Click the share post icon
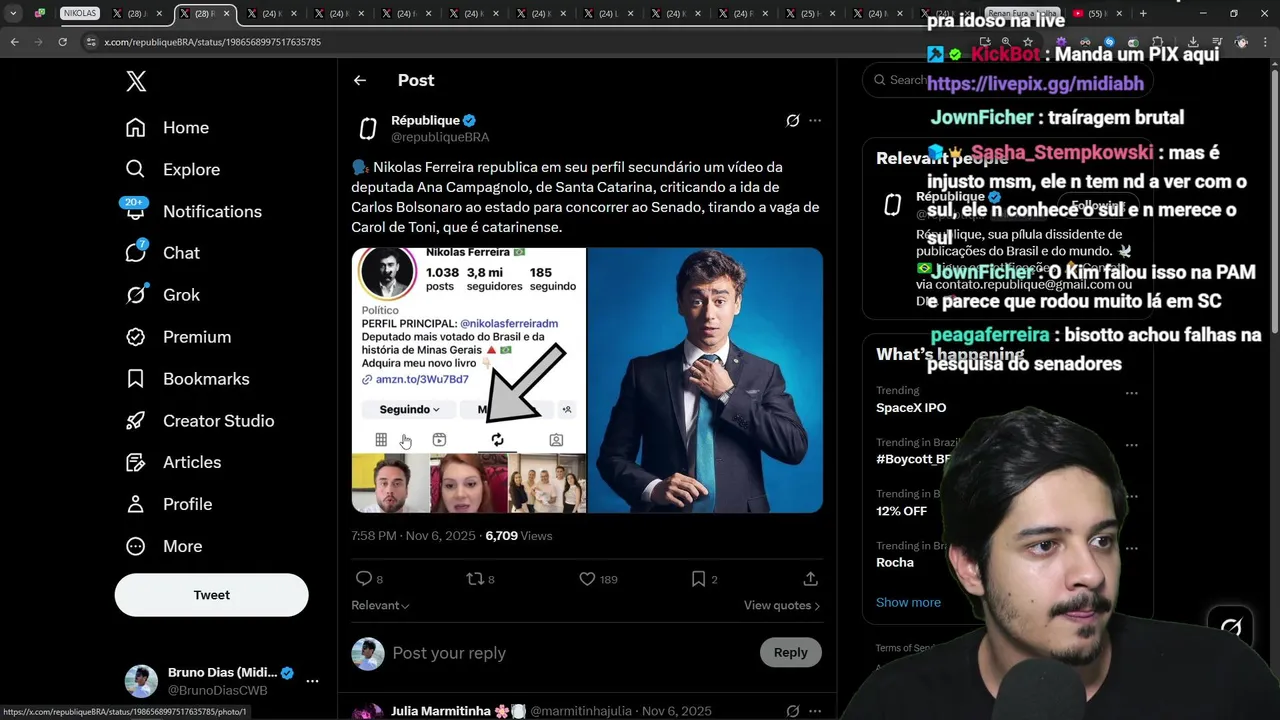The image size is (1280, 720). (x=811, y=579)
